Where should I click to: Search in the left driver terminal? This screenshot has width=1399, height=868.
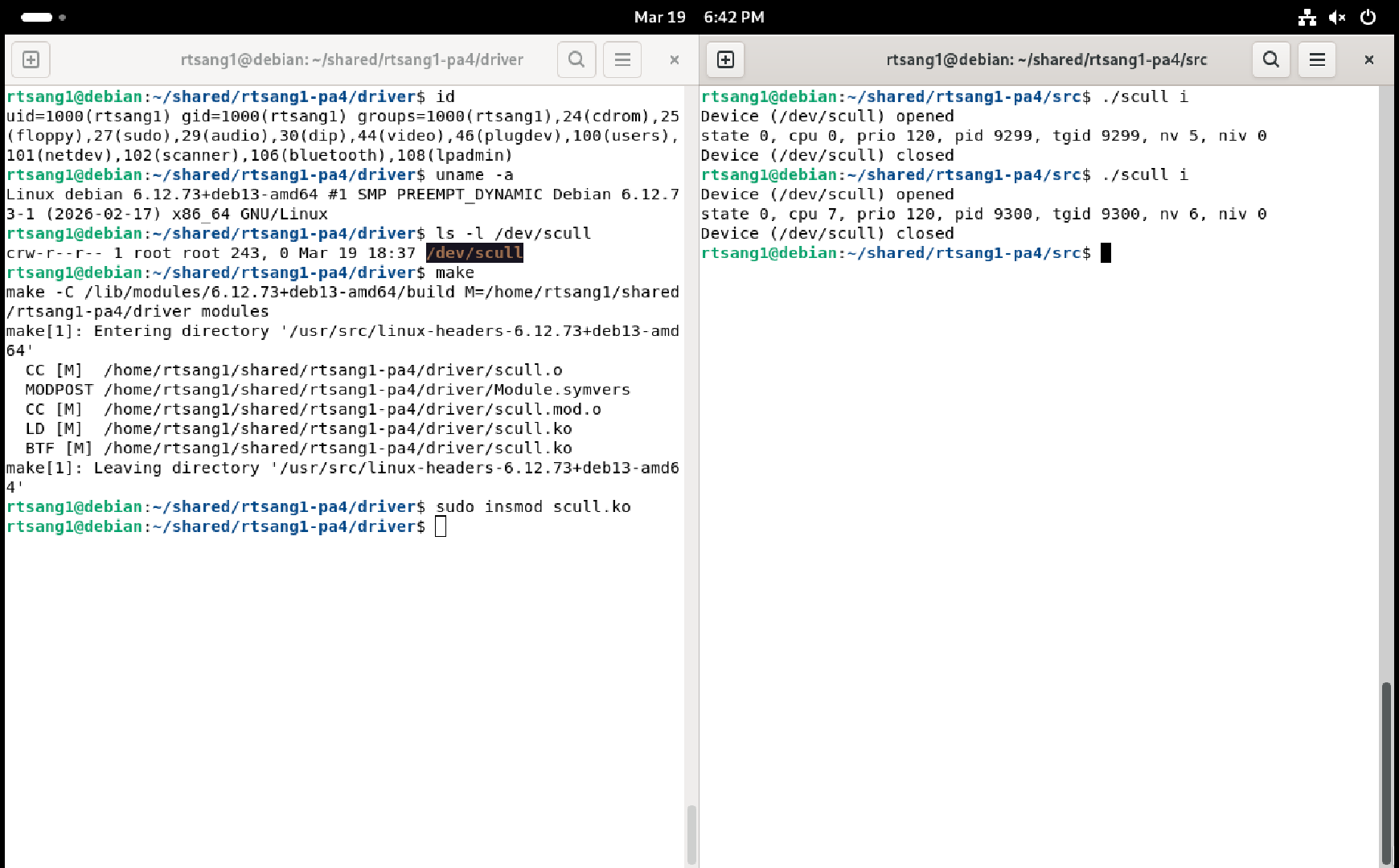(x=576, y=59)
